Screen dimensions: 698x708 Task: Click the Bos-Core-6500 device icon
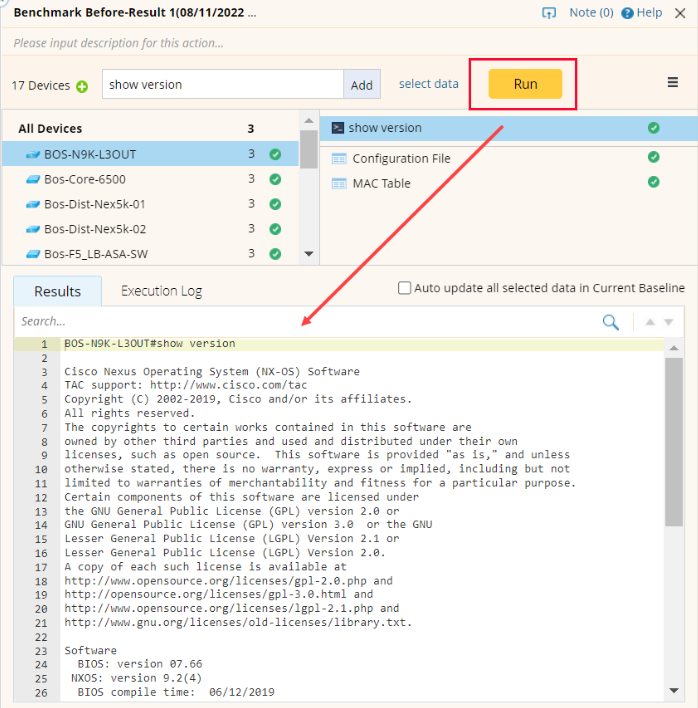[33, 179]
